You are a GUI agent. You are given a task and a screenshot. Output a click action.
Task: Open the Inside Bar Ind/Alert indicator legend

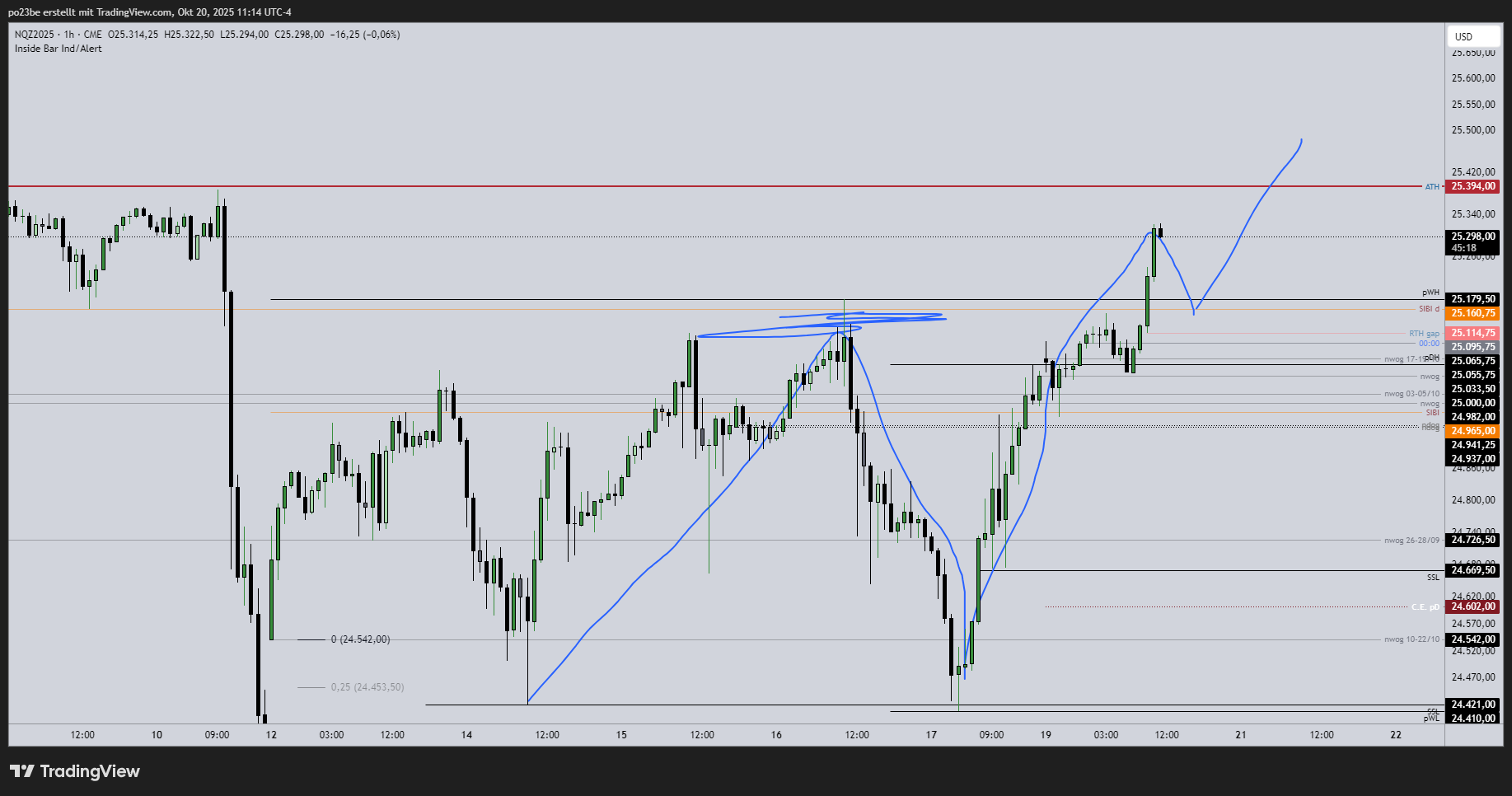[59, 49]
